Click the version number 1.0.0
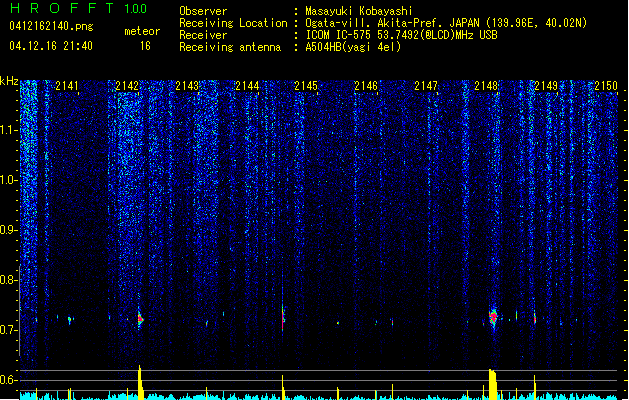 pos(136,8)
